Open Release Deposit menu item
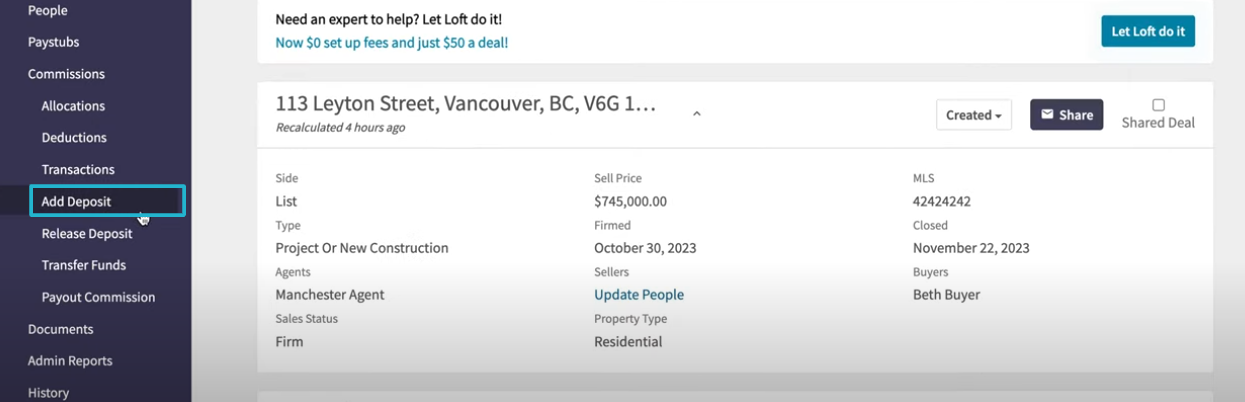Viewport: 1245px width, 402px height. tap(87, 233)
